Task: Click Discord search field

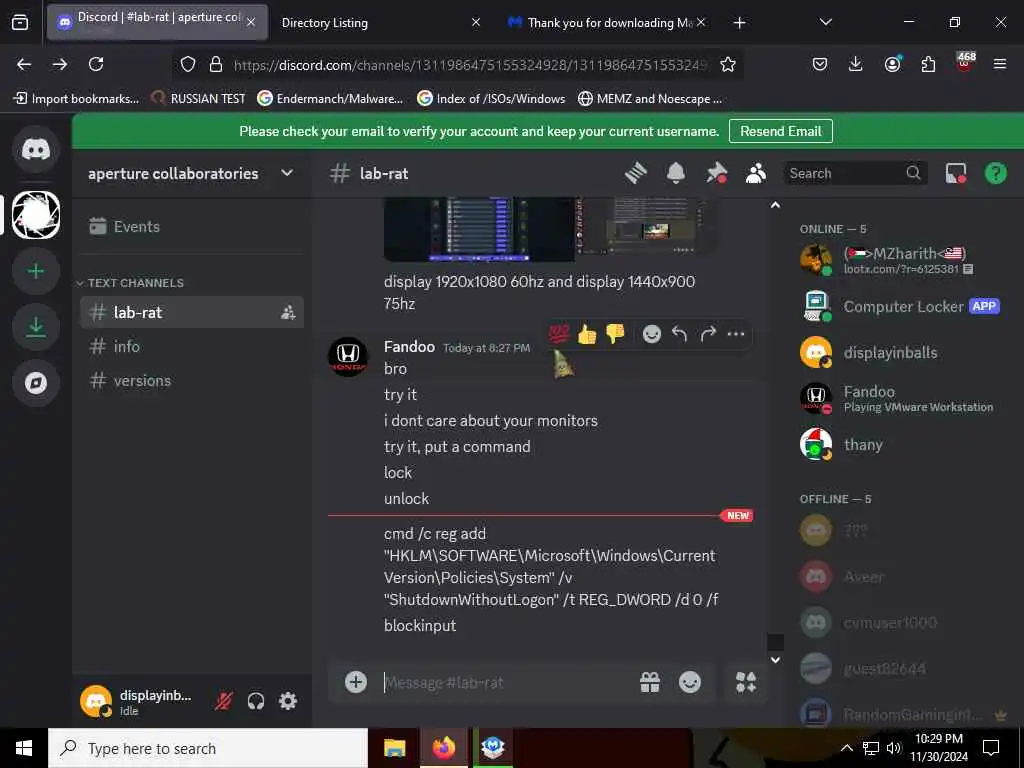Action: tap(855, 173)
